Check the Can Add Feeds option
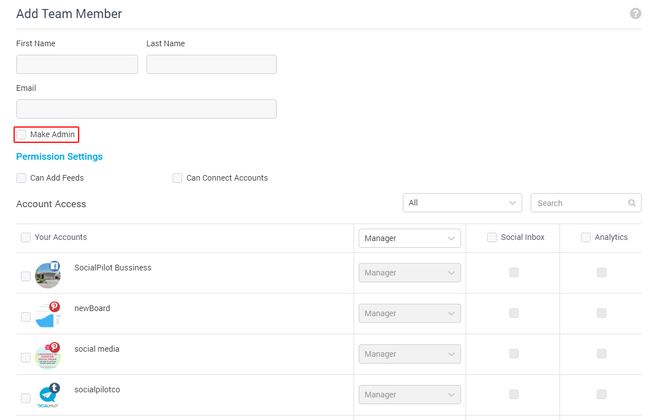The image size is (654, 420). [22, 178]
